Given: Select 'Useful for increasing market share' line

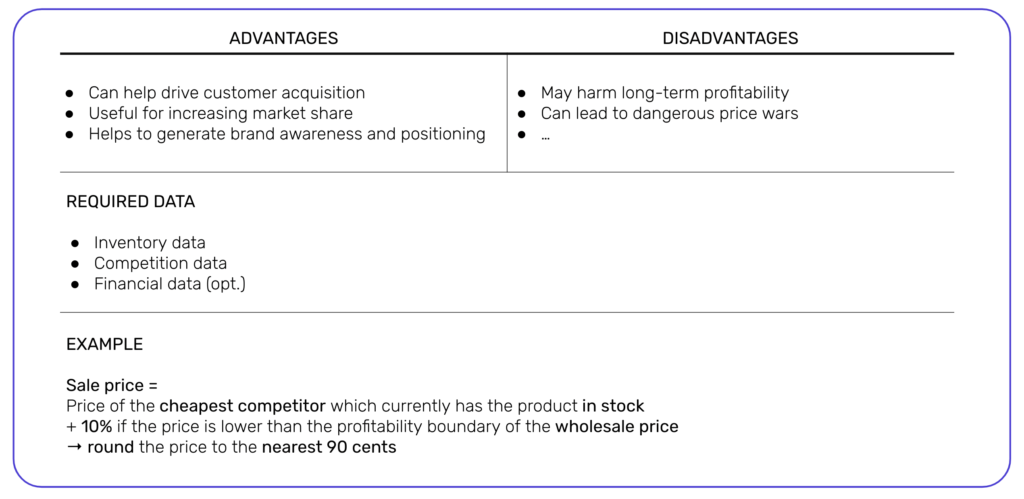Looking at the screenshot, I should pos(221,114).
